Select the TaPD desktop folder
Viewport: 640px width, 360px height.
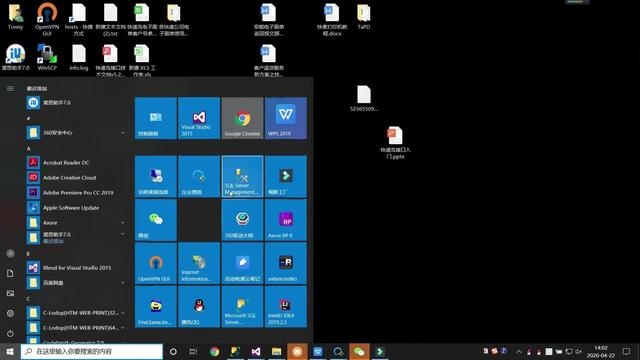click(364, 16)
